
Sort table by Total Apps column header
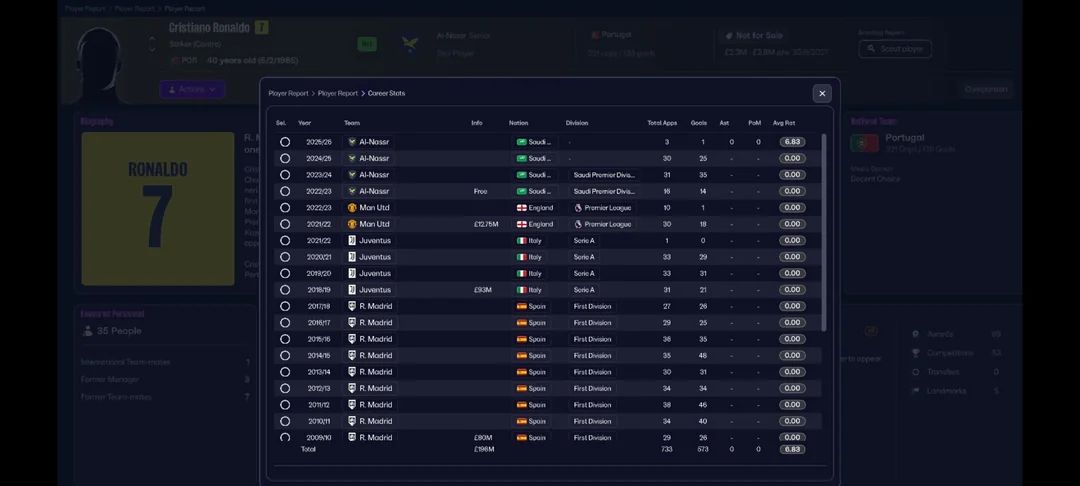(x=662, y=123)
